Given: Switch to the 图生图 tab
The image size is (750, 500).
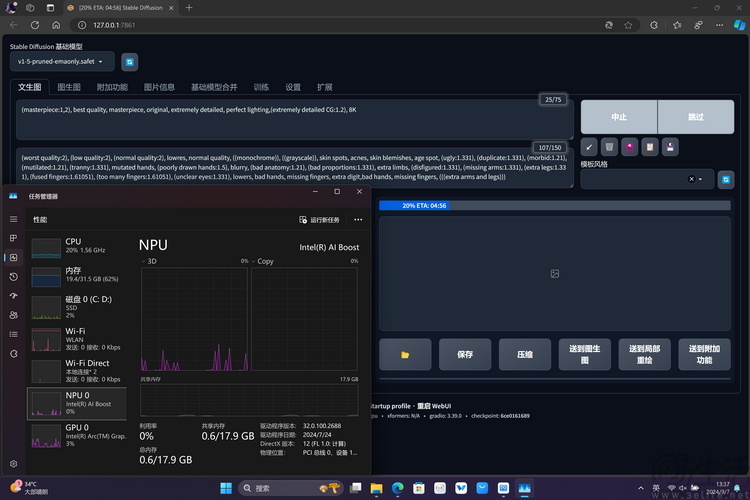Looking at the screenshot, I should (x=68, y=87).
